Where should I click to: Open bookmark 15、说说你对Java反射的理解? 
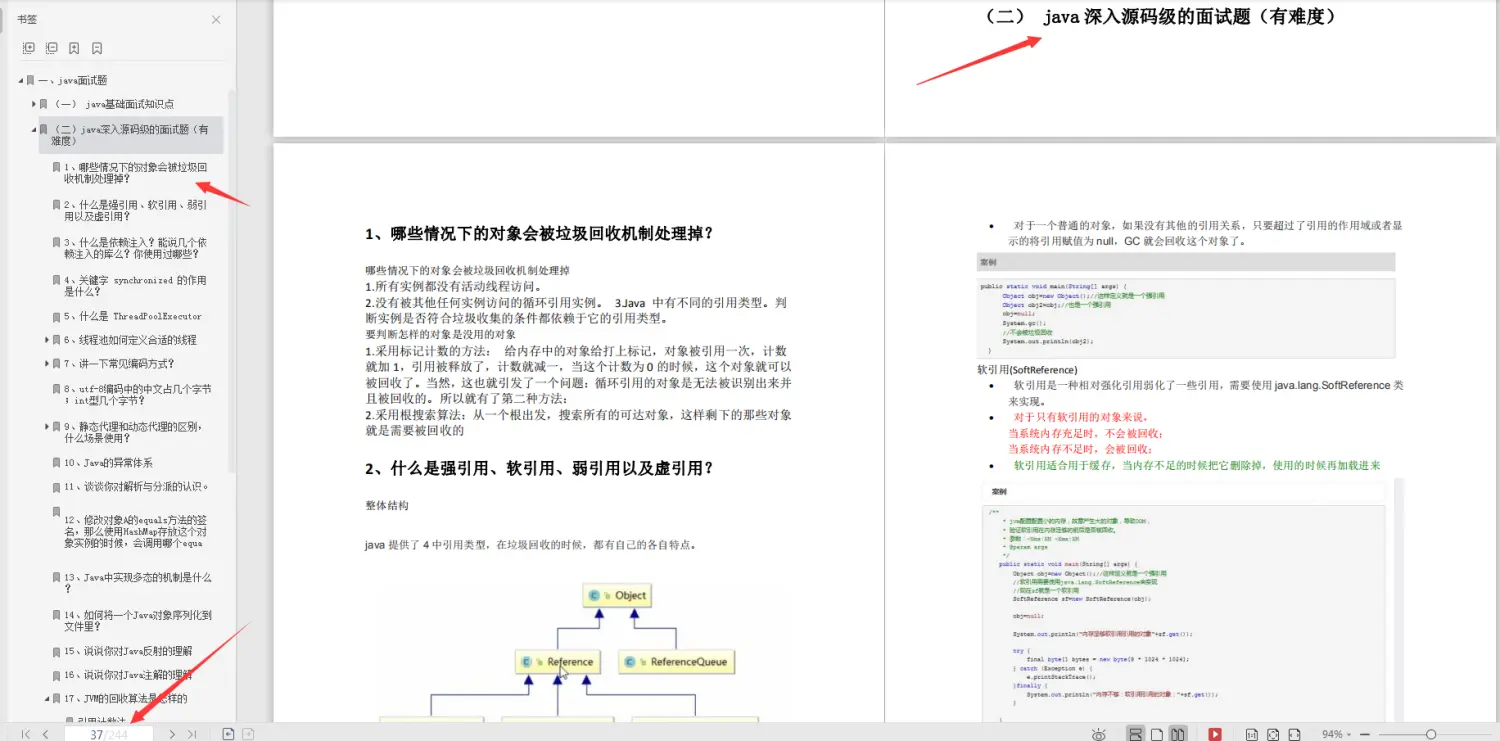[128, 652]
